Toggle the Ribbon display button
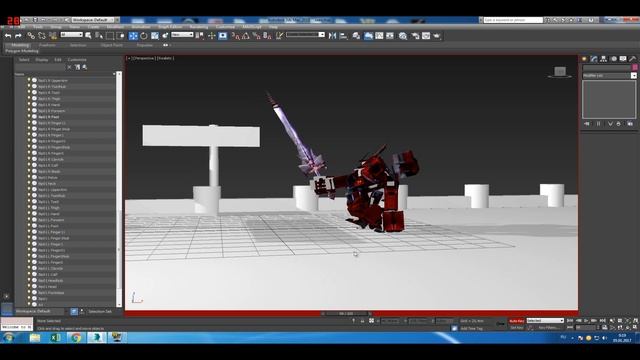 pos(368,36)
